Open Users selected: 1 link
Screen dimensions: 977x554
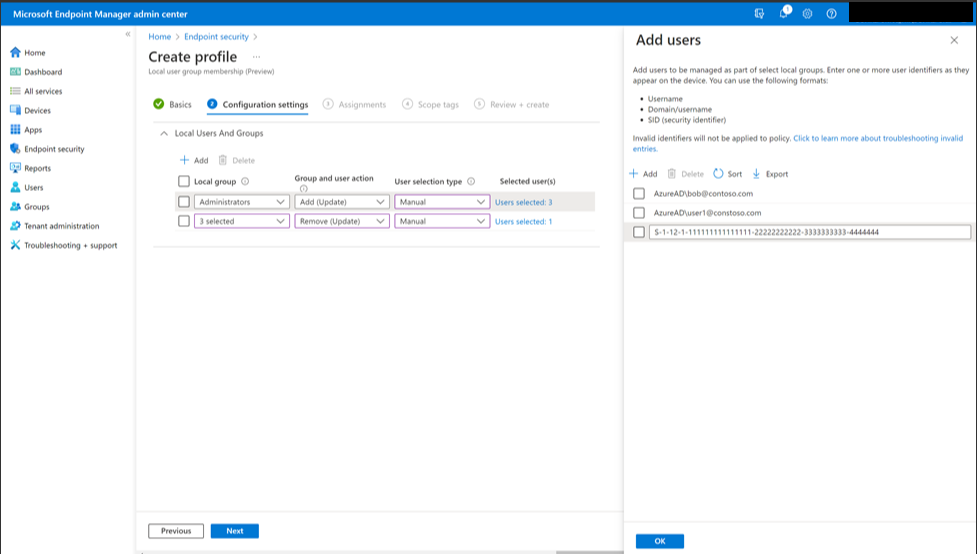click(523, 221)
